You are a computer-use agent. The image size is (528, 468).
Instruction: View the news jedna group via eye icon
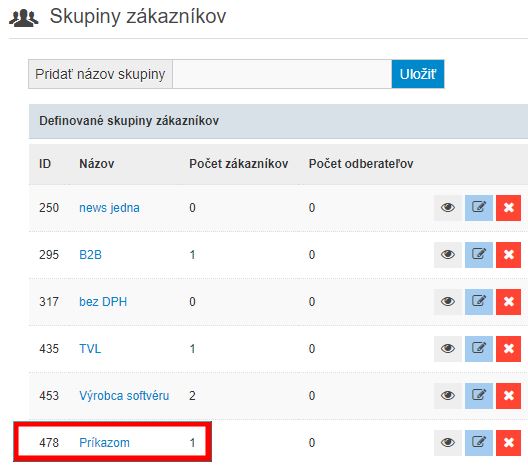coord(448,208)
